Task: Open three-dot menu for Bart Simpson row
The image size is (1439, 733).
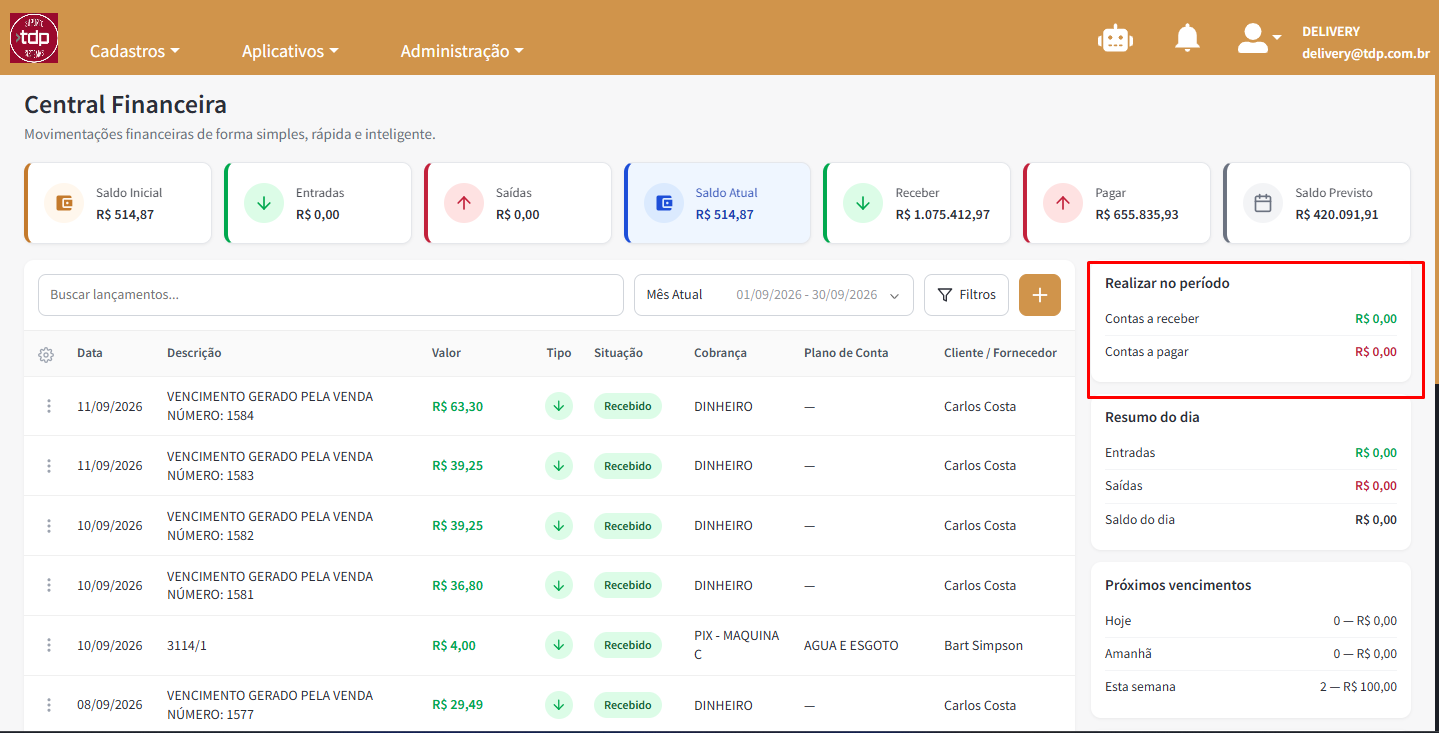Action: click(x=48, y=645)
